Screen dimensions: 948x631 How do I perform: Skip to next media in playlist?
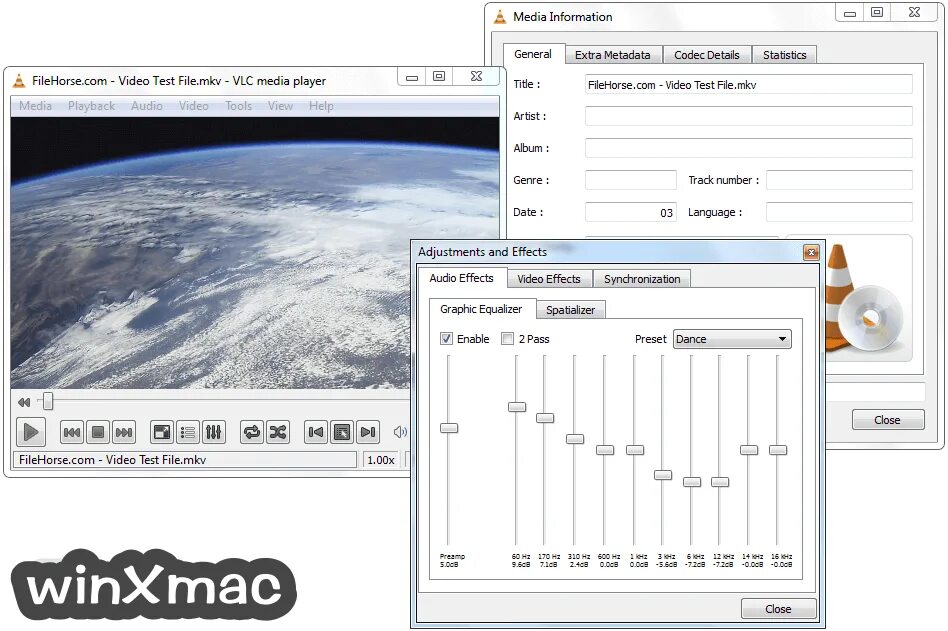point(123,432)
